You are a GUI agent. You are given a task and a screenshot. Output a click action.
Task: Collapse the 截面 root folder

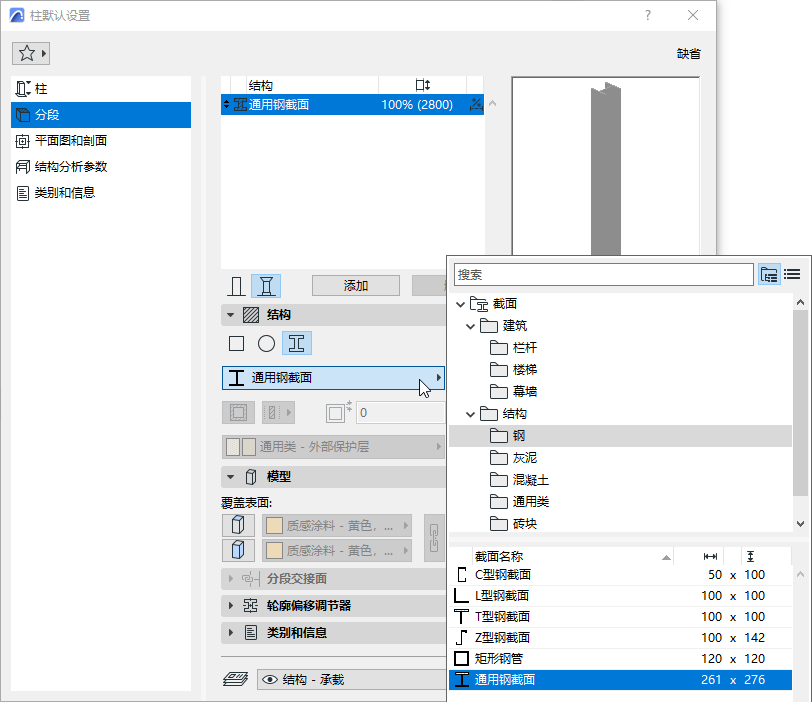[x=460, y=304]
